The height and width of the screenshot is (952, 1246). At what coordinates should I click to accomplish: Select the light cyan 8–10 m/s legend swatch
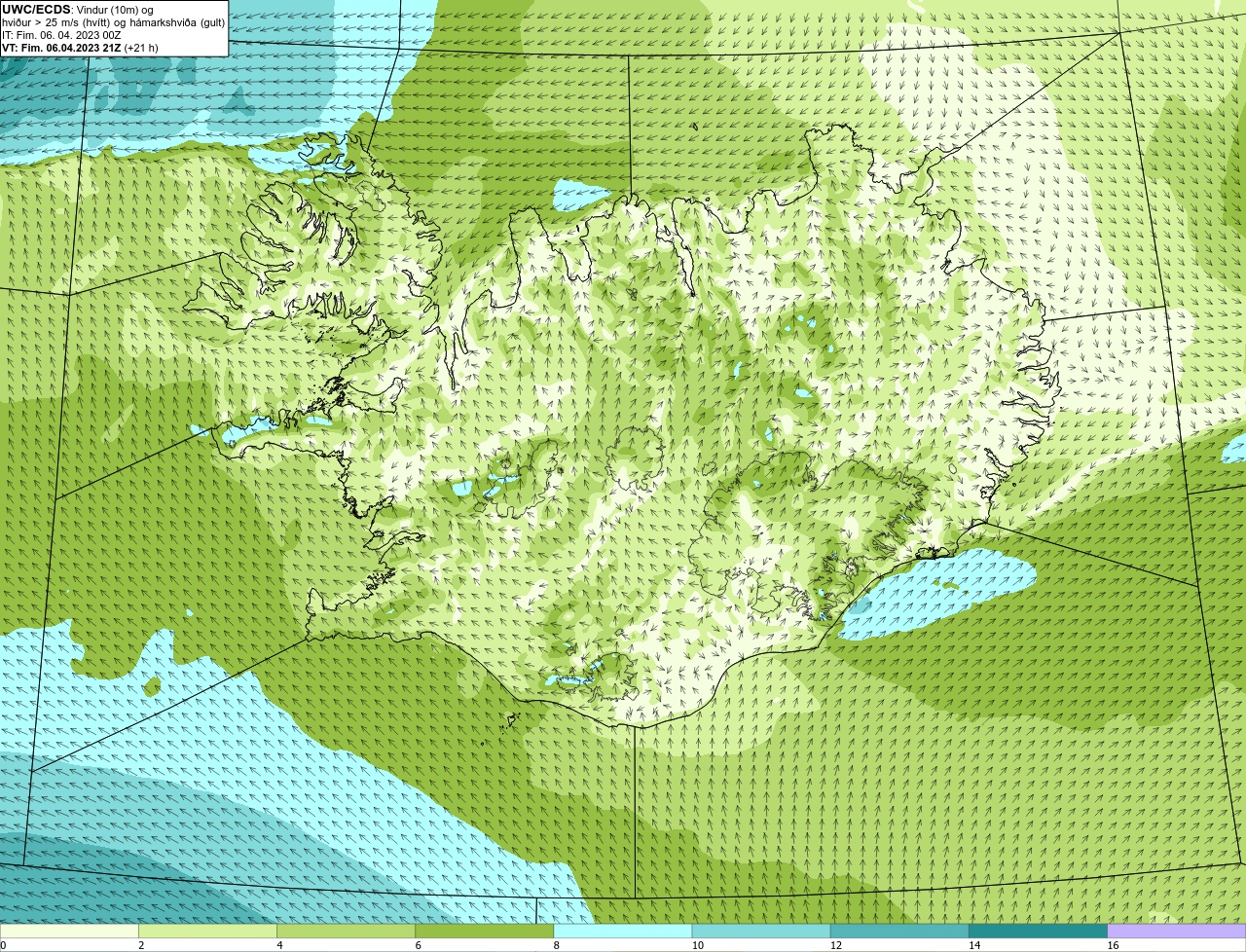point(623,931)
